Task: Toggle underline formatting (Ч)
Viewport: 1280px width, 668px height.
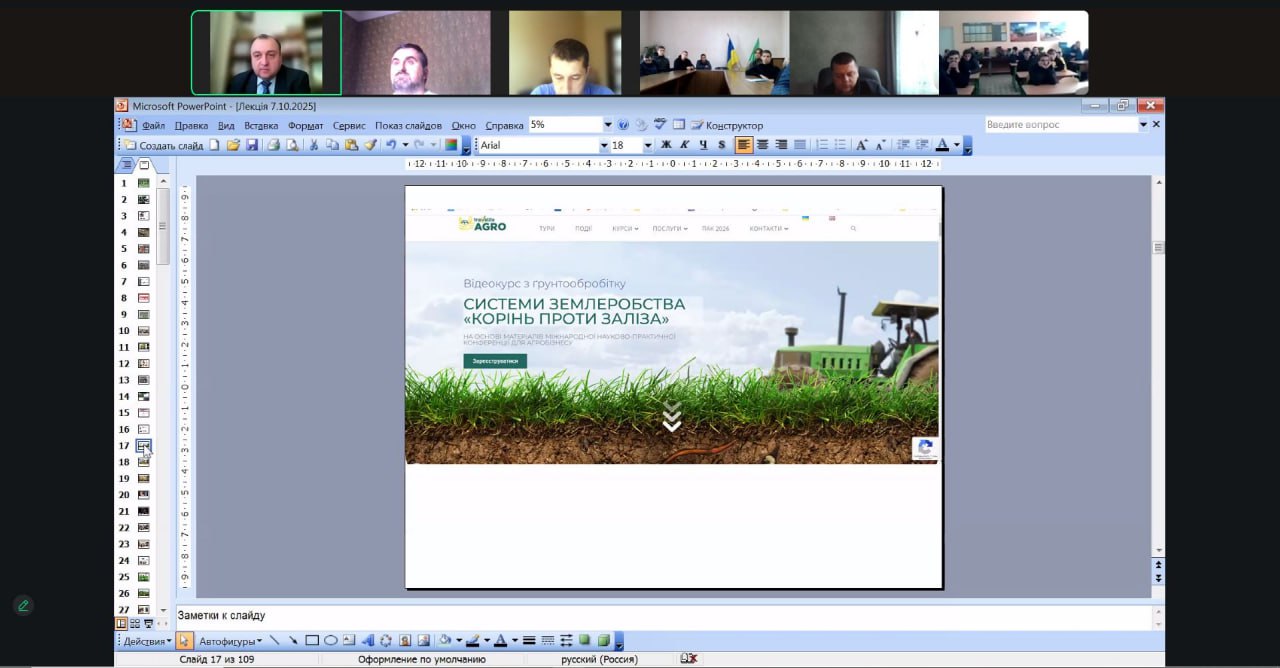Action: (703, 145)
